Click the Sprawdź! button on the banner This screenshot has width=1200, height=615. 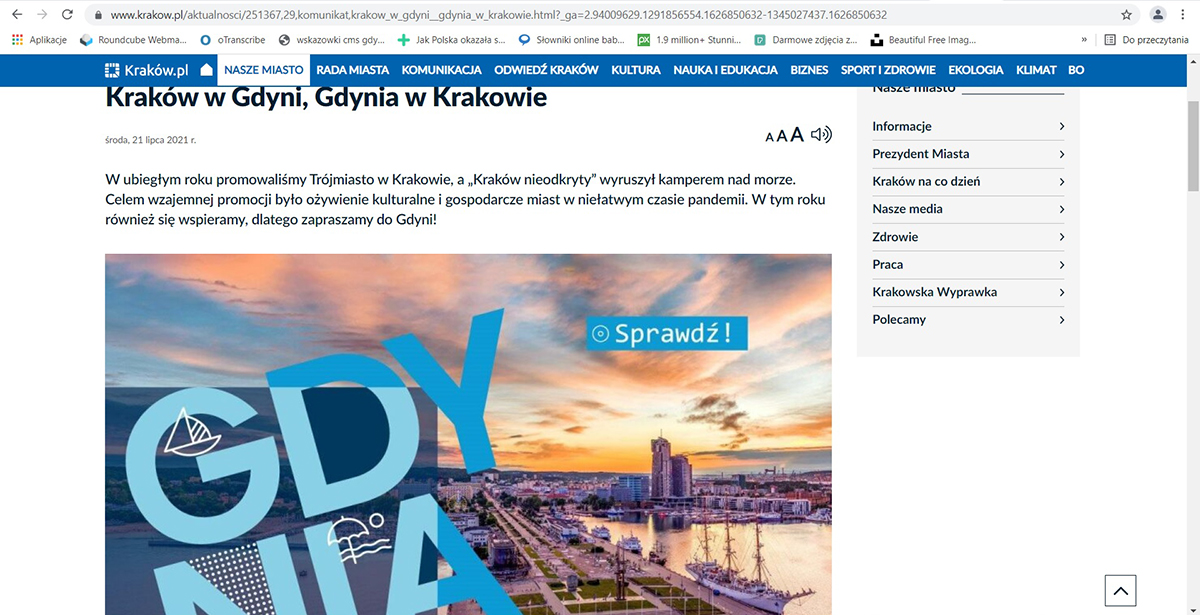click(668, 334)
